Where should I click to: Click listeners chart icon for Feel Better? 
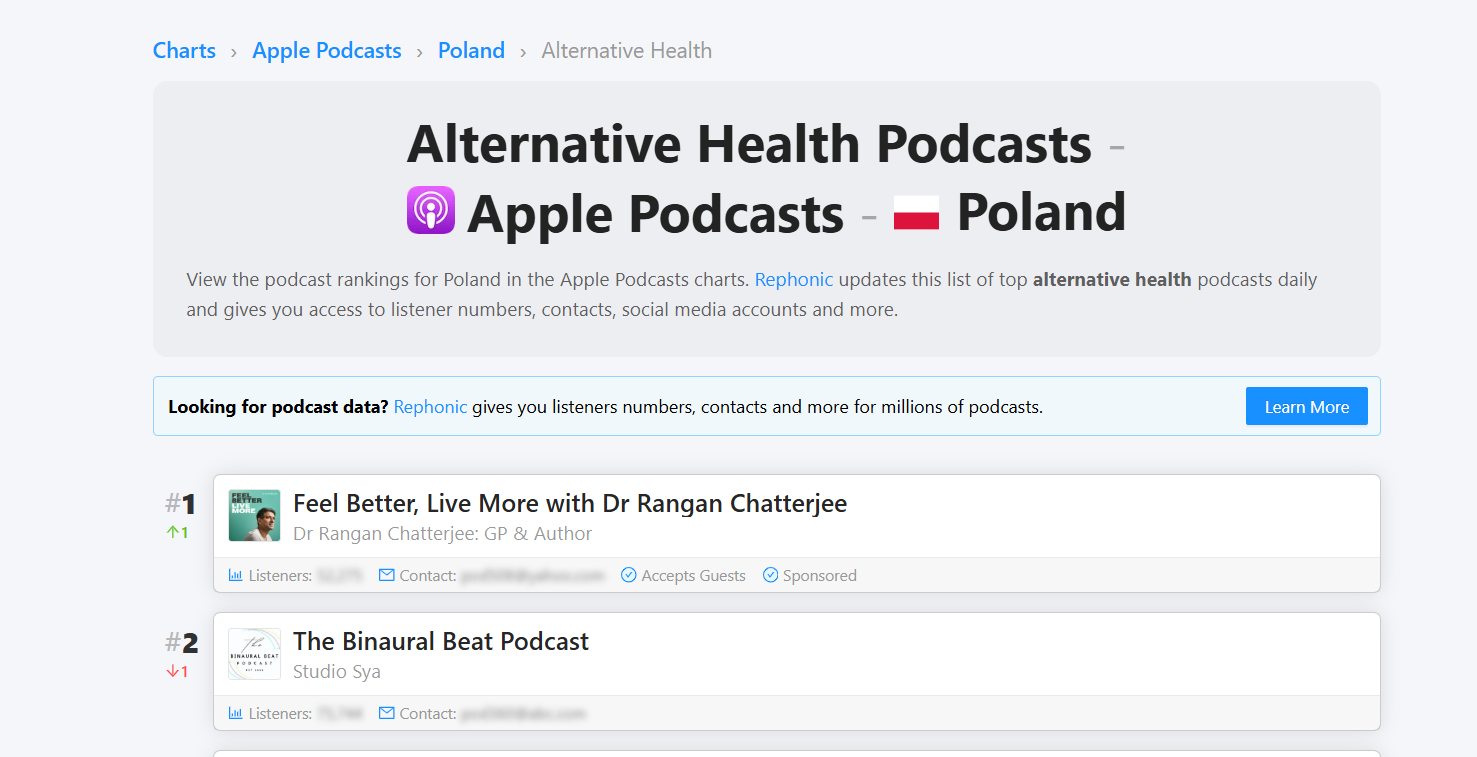[x=236, y=575]
